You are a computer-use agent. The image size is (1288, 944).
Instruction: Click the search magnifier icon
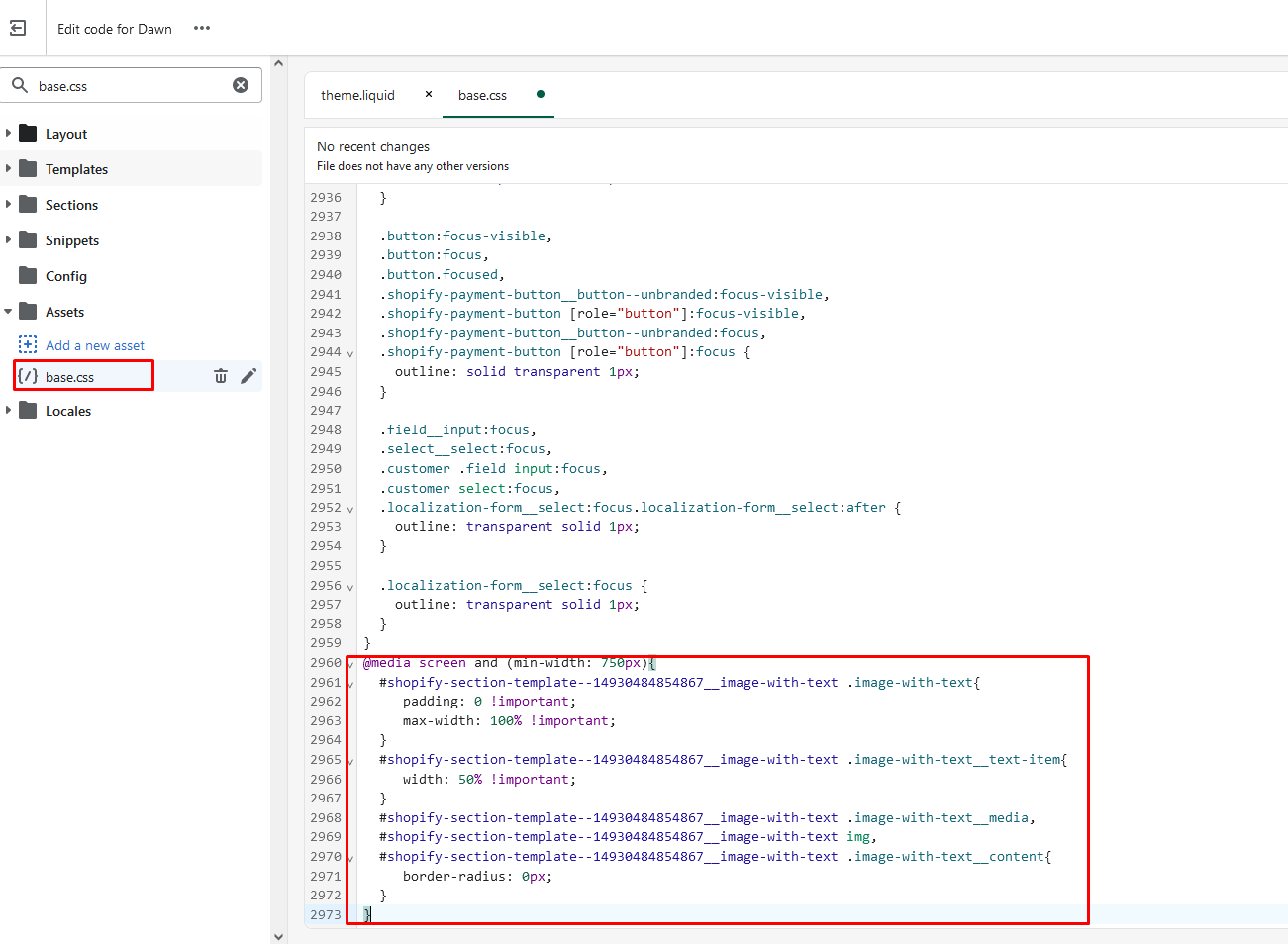pyautogui.click(x=20, y=85)
